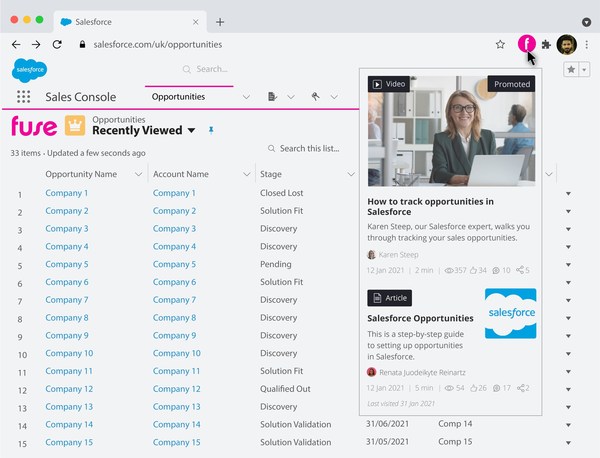Open the app launcher grid icon
Screen dimensions: 600x458
(23, 97)
